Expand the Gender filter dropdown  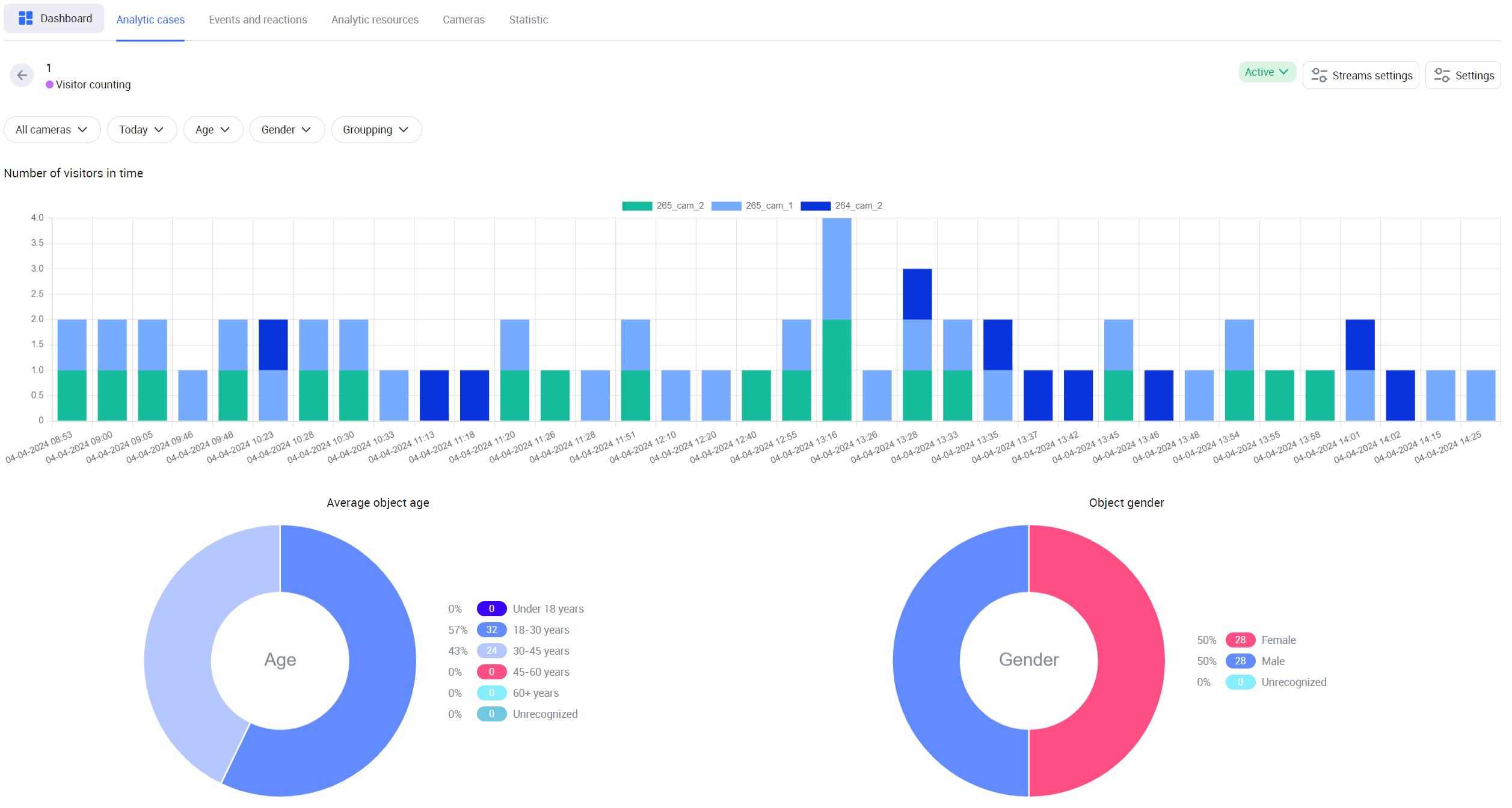pos(287,130)
